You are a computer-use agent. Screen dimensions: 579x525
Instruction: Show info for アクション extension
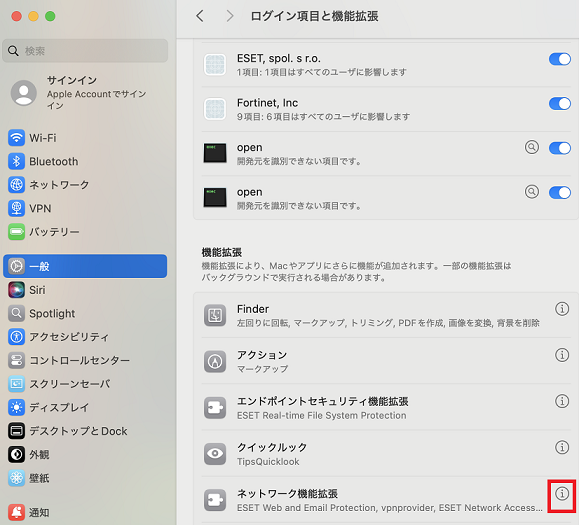[x=562, y=355]
